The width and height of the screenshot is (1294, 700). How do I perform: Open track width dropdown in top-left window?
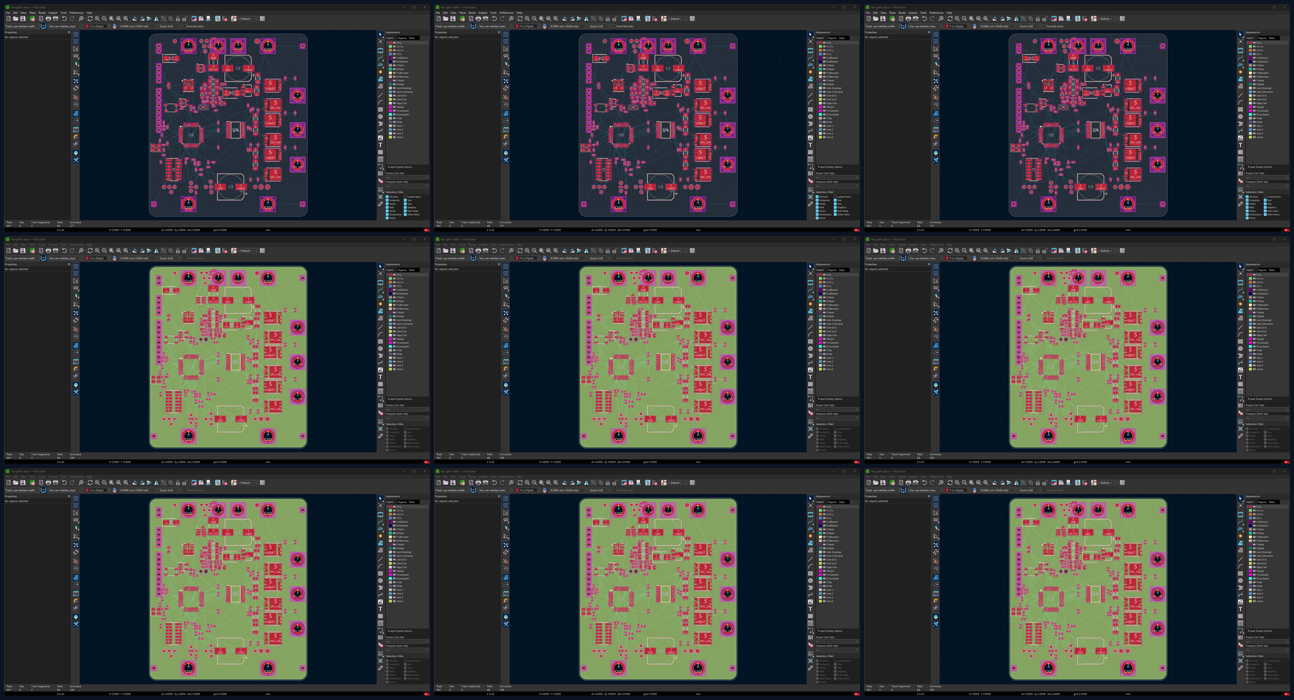tap(22, 26)
